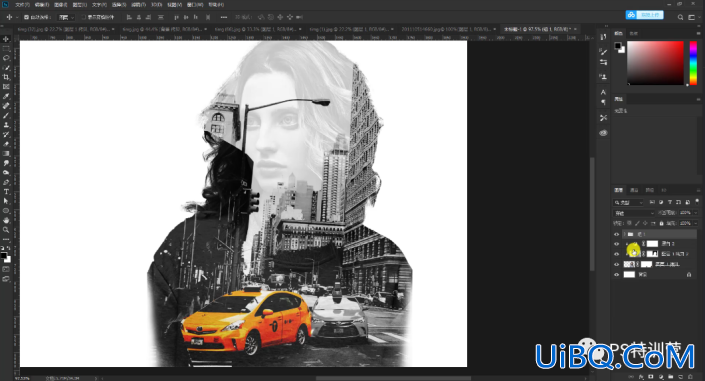This screenshot has height=381, width=705.
Task: Hide the Group 1 layer via eye icon
Action: 616,234
